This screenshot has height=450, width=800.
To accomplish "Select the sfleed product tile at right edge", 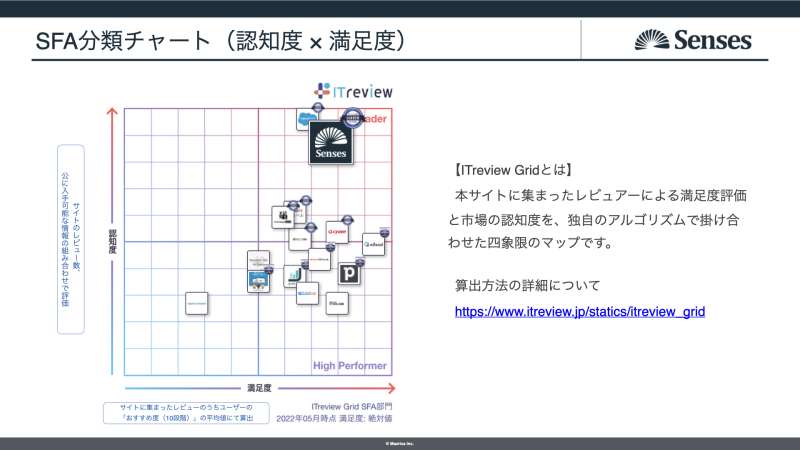I will [x=373, y=244].
